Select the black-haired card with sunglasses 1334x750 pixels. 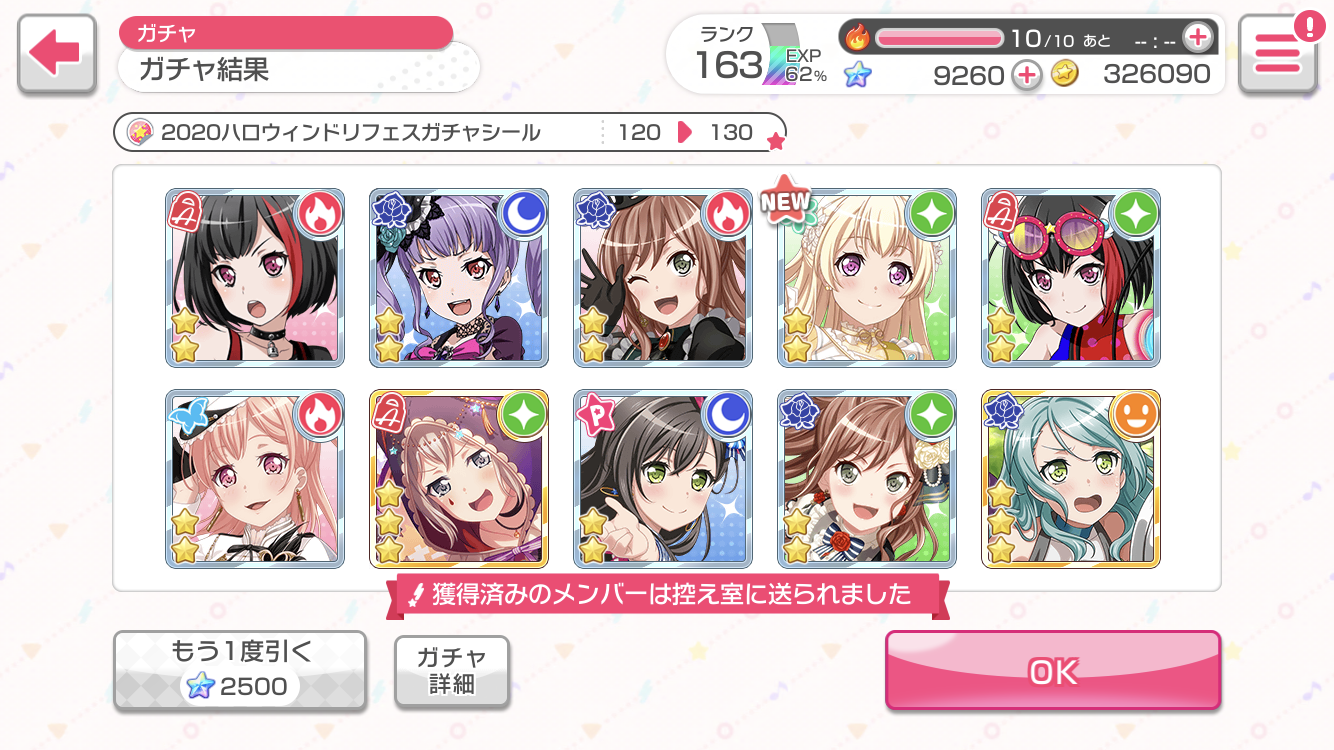pos(1071,277)
